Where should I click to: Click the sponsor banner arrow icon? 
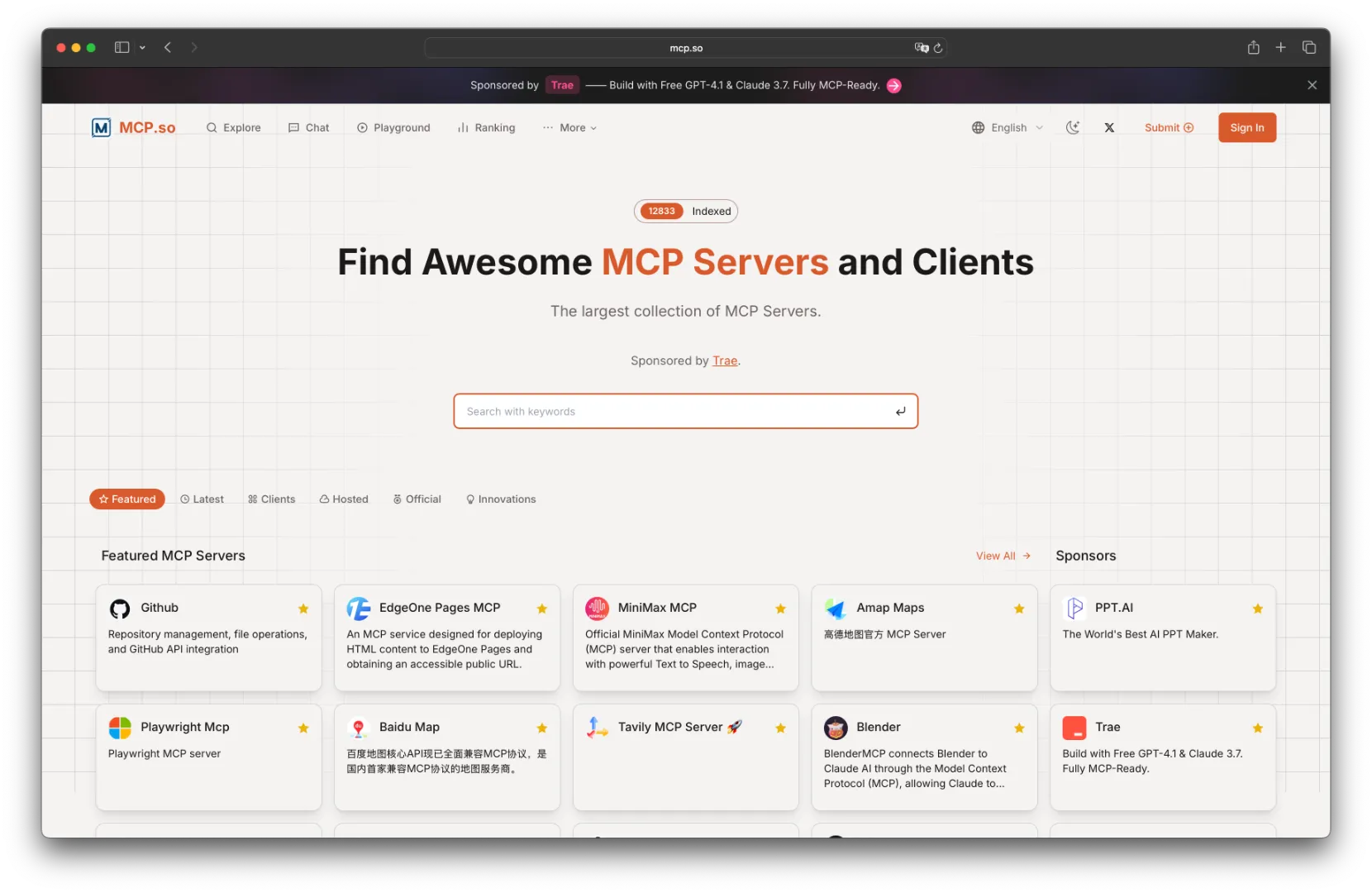point(893,85)
